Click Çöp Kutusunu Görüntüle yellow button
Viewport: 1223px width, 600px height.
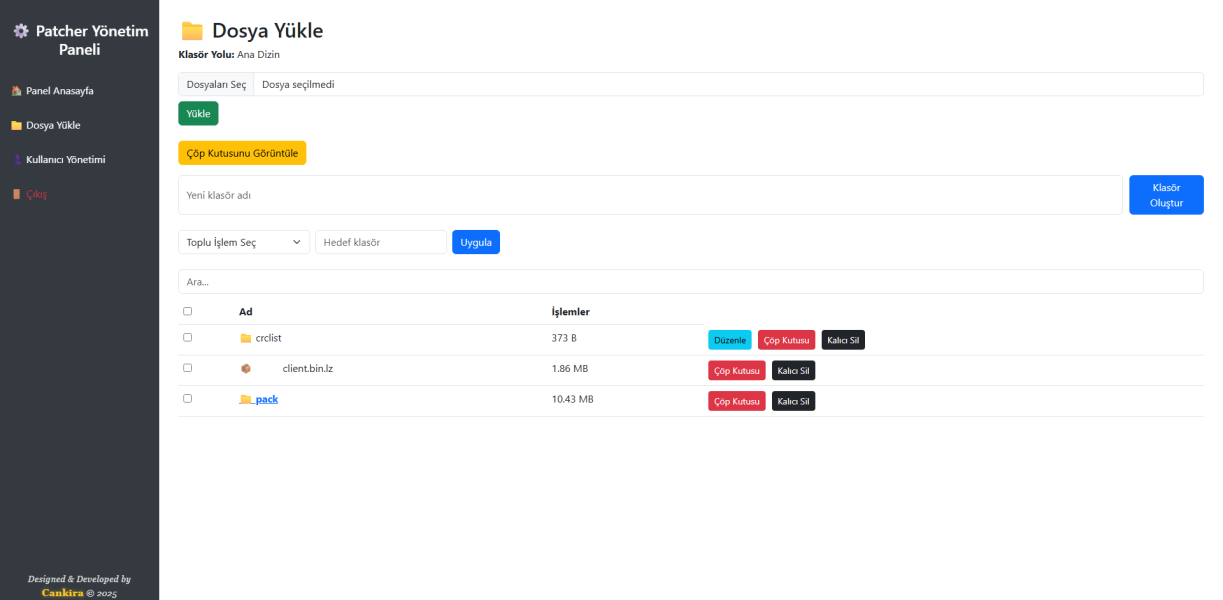242,153
